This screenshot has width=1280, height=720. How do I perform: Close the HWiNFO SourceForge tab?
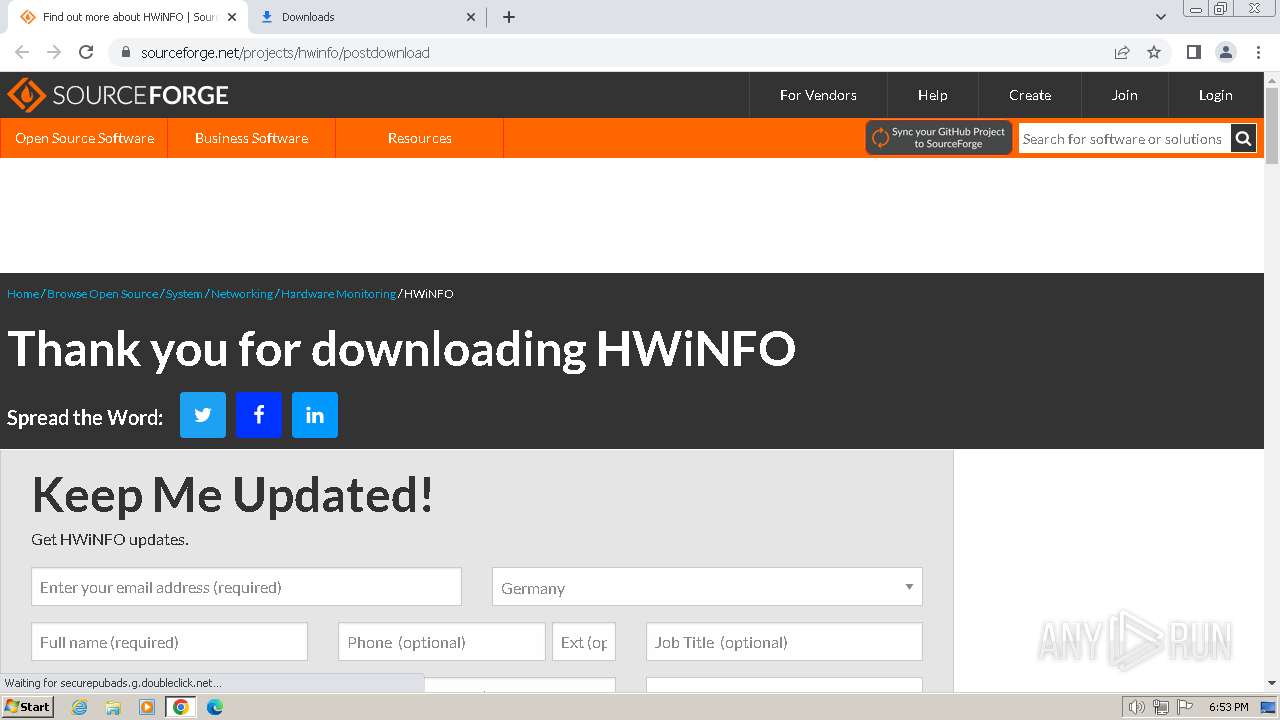232,17
